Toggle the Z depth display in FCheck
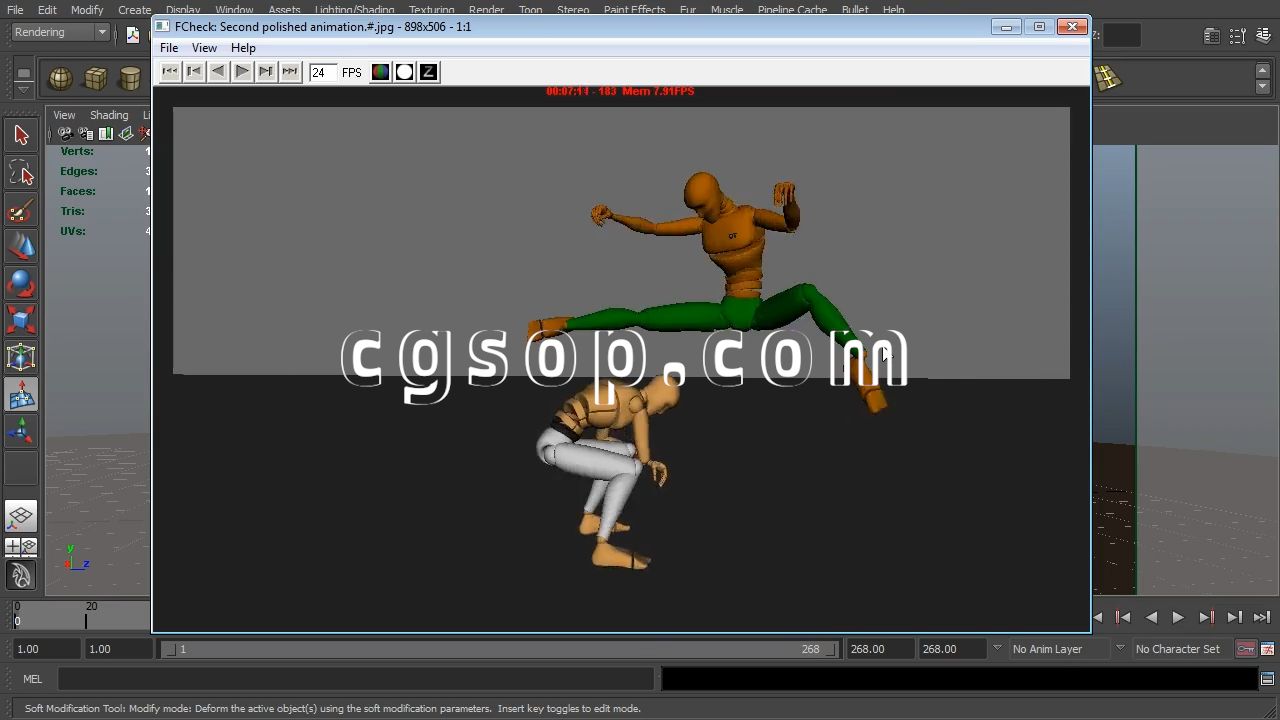The image size is (1280, 720). [x=428, y=72]
